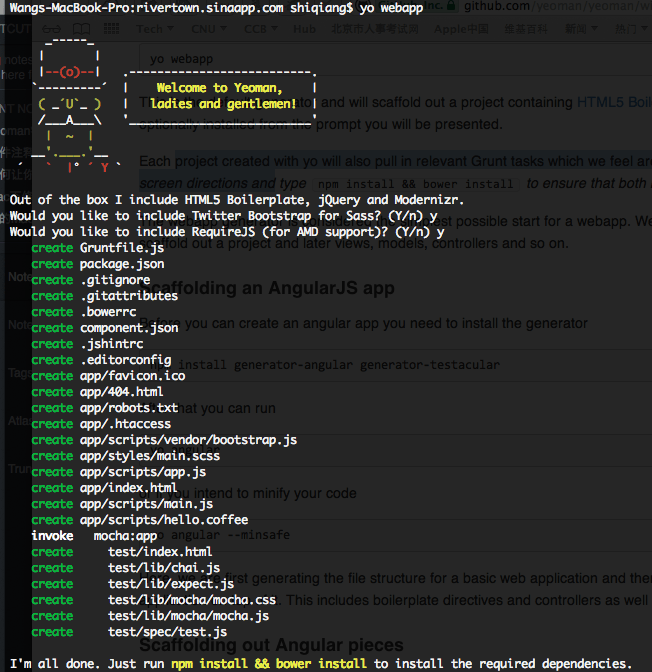Open the Hub bookmark in browser

(304, 29)
